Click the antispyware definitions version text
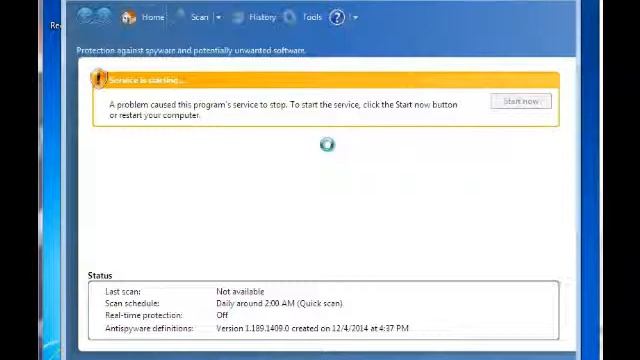The height and width of the screenshot is (360, 640). [x=312, y=328]
